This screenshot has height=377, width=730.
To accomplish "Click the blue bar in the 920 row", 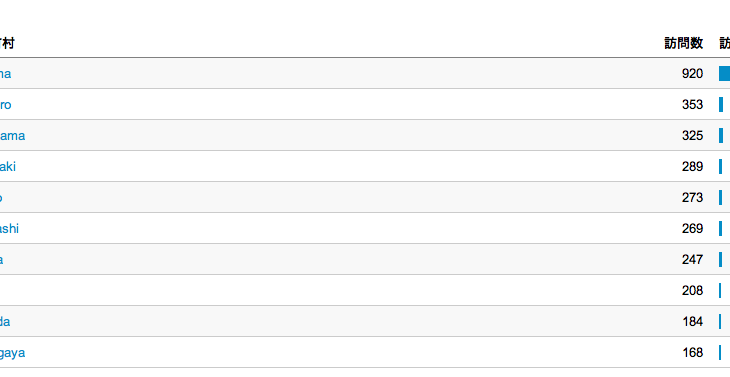I will [x=724, y=74].
